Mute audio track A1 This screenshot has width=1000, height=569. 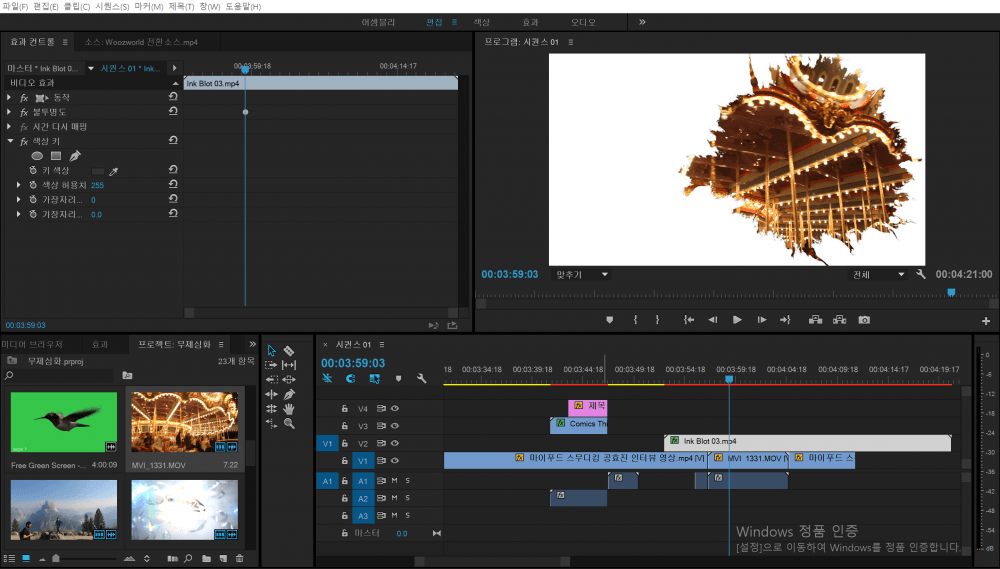[395, 481]
